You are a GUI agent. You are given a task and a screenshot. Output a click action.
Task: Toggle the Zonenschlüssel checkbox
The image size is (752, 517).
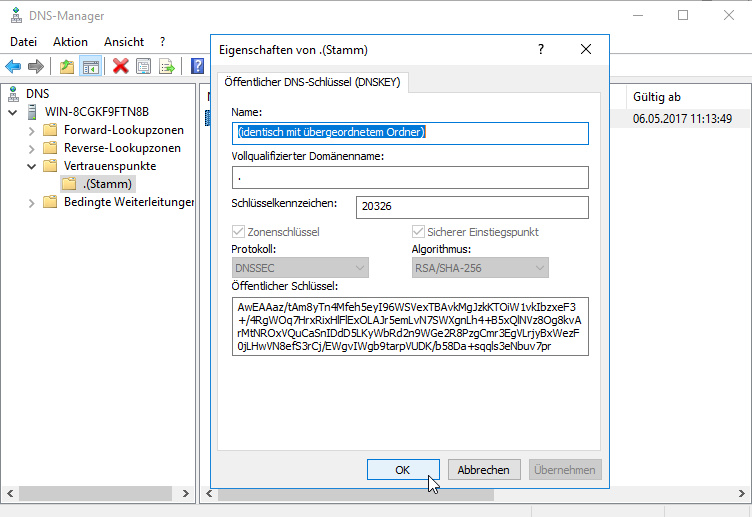(x=238, y=232)
